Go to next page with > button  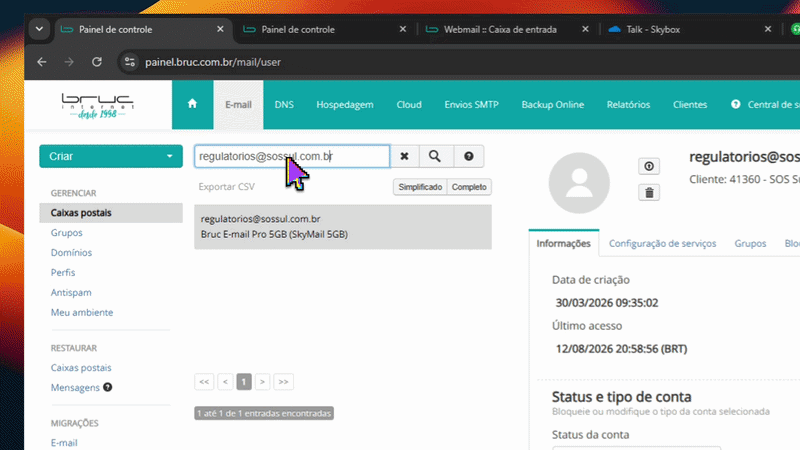point(262,382)
